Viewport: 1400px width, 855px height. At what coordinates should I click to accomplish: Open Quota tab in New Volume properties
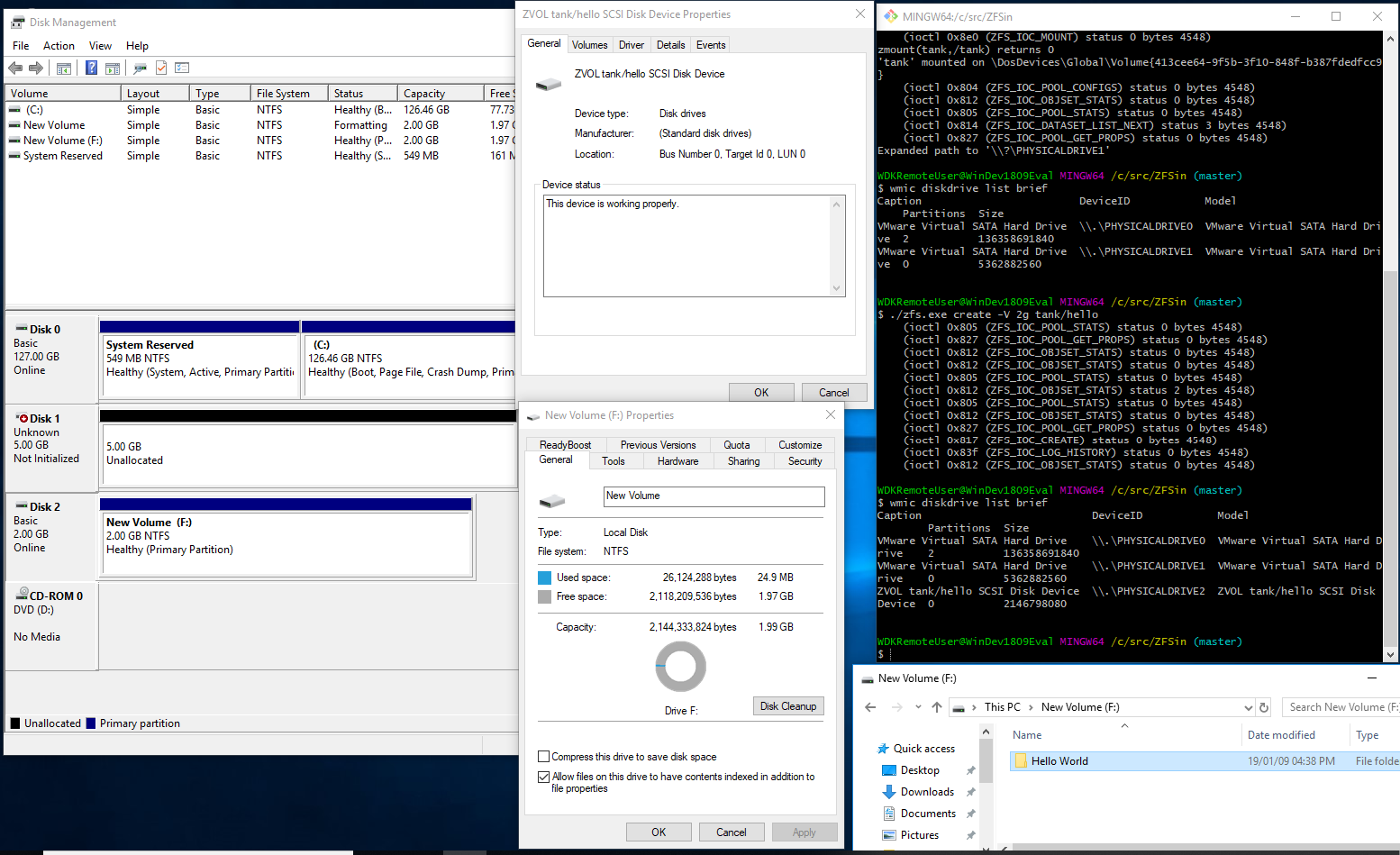pos(737,445)
